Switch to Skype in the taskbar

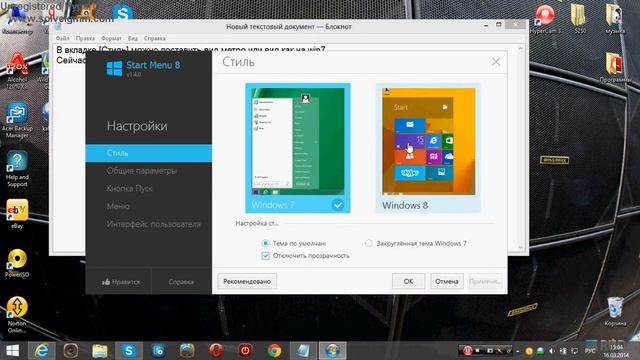point(129,351)
